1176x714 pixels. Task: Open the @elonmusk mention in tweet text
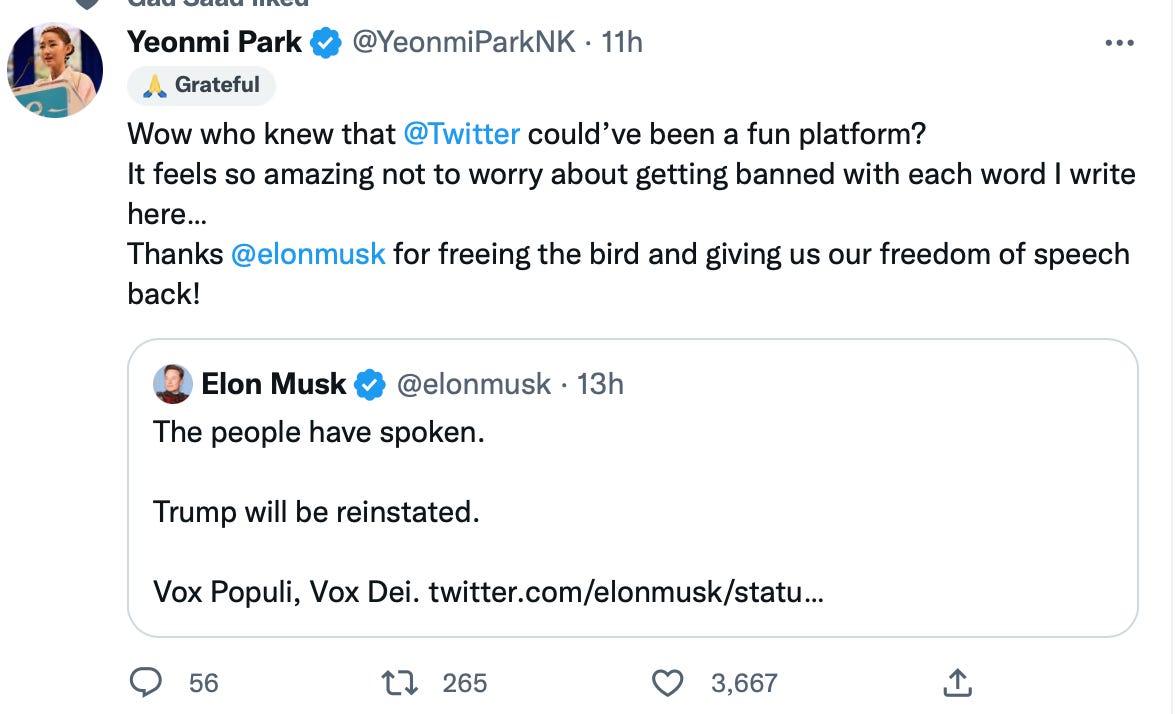click(308, 253)
